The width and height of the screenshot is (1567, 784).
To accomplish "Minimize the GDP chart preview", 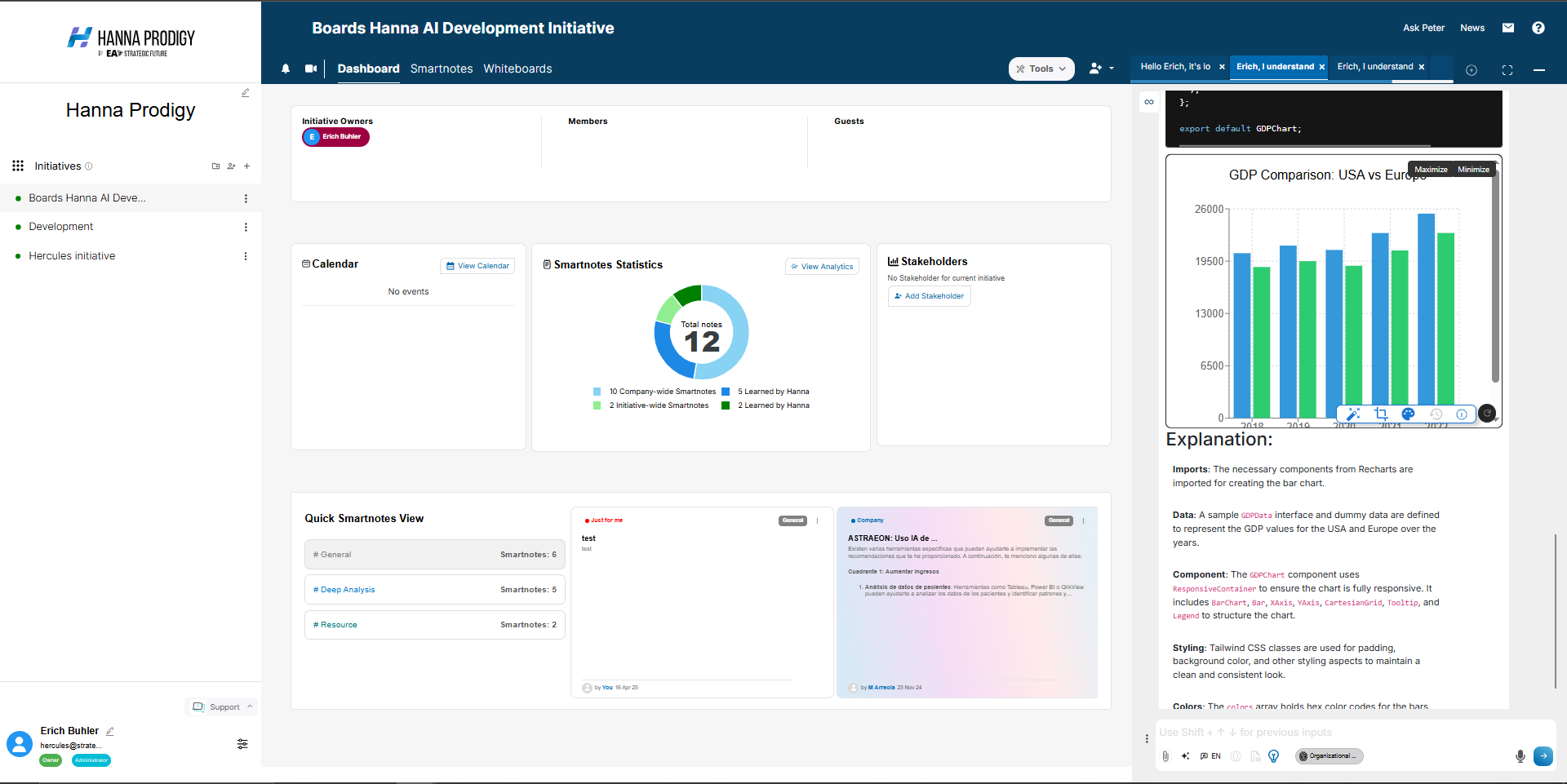I will 1473,170.
